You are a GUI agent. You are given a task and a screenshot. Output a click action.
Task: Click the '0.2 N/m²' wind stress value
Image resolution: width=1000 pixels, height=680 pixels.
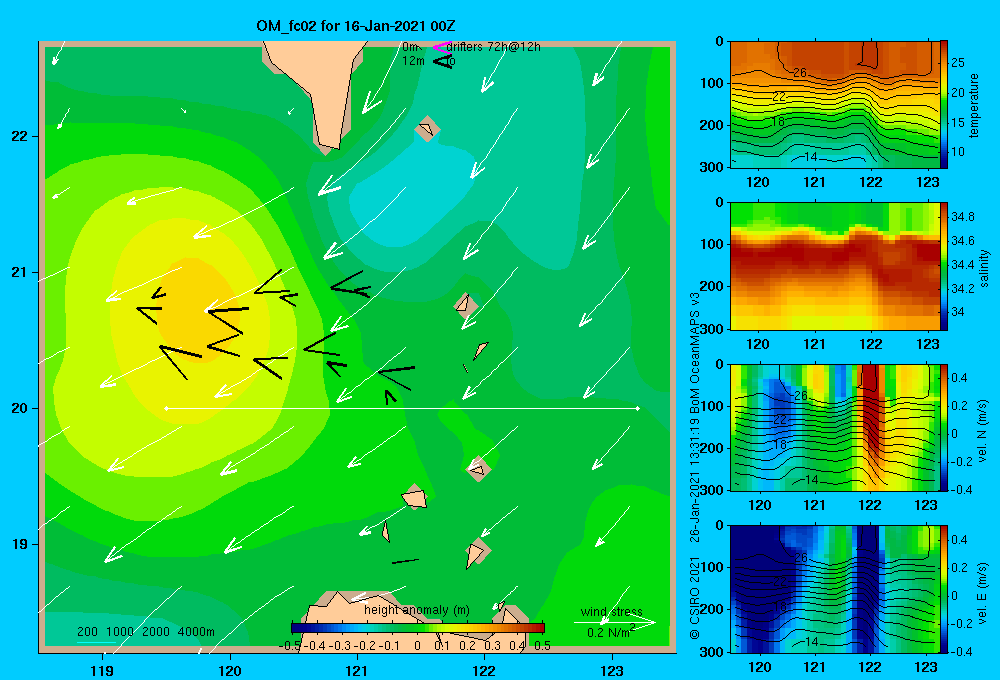pyautogui.click(x=611, y=632)
